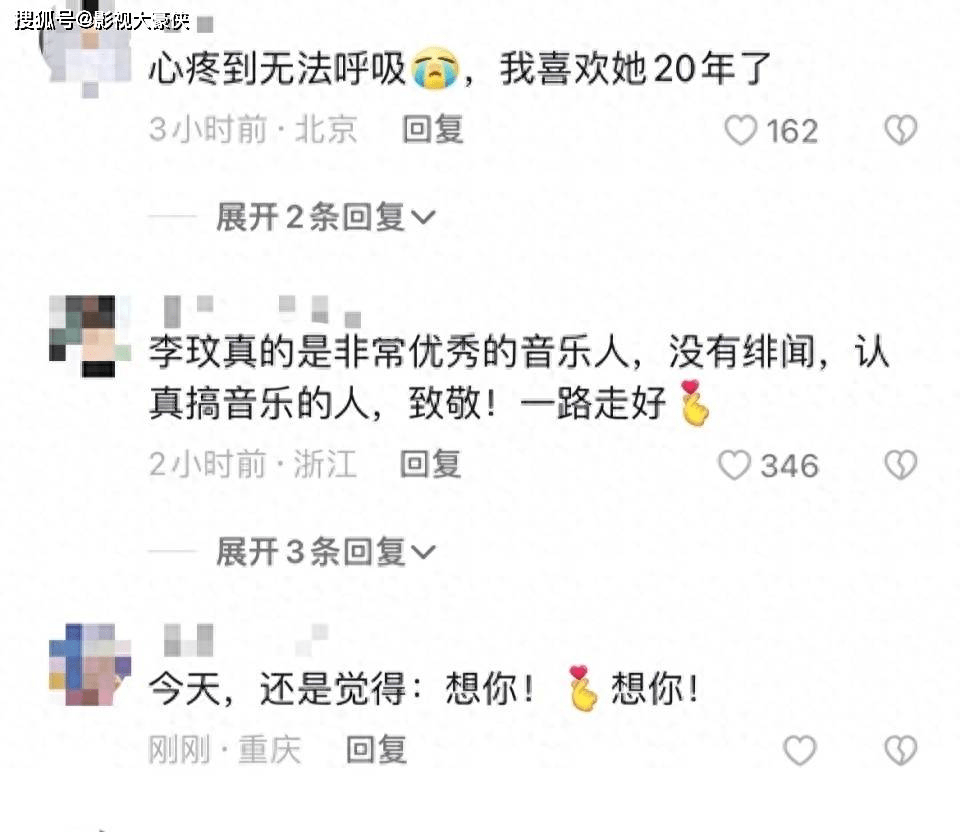Open username above 今天，还是觉得 comment

246,640
